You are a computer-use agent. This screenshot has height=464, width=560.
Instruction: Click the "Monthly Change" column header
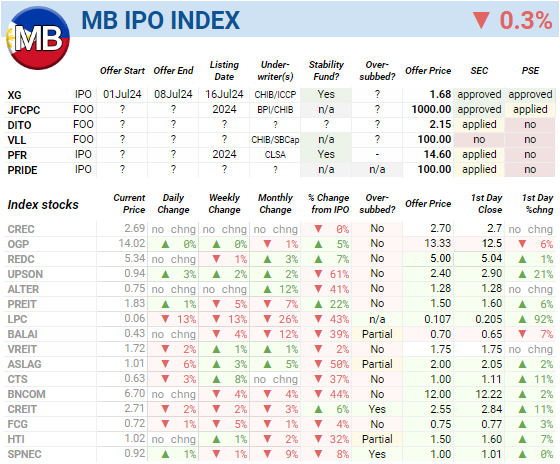(x=275, y=204)
